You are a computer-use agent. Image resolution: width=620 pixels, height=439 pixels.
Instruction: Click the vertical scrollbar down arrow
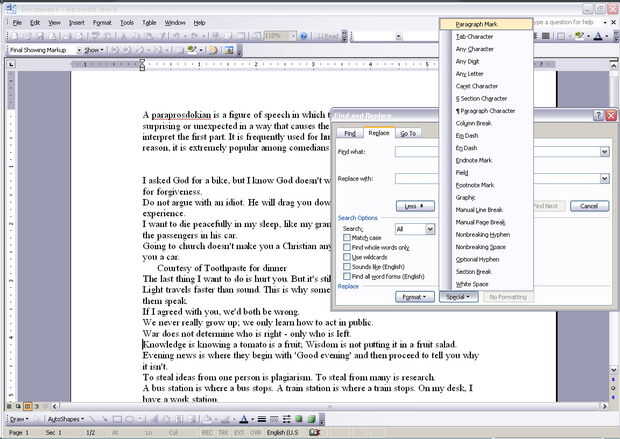(613, 370)
